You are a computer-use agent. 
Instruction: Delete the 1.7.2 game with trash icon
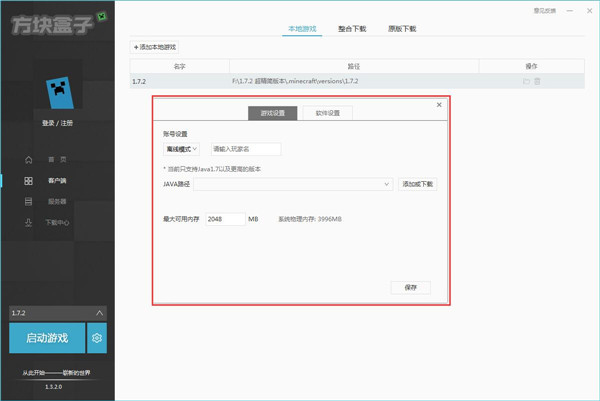[x=538, y=81]
